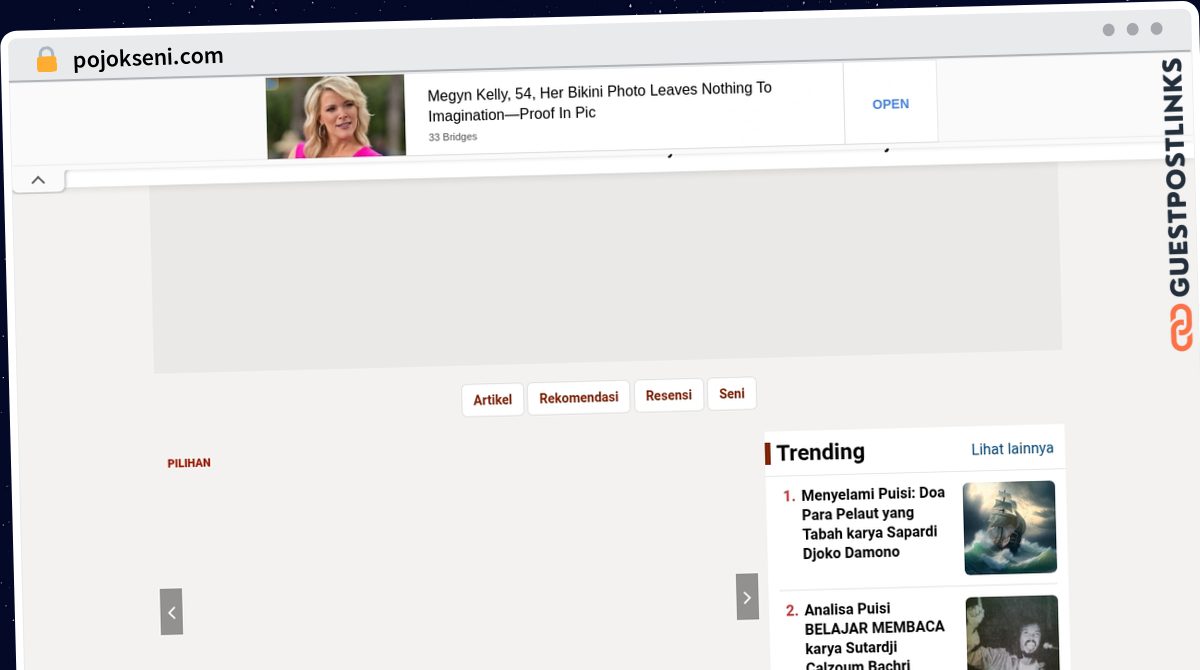
Task: Select the Rekomendasi category tab
Action: [x=578, y=397]
